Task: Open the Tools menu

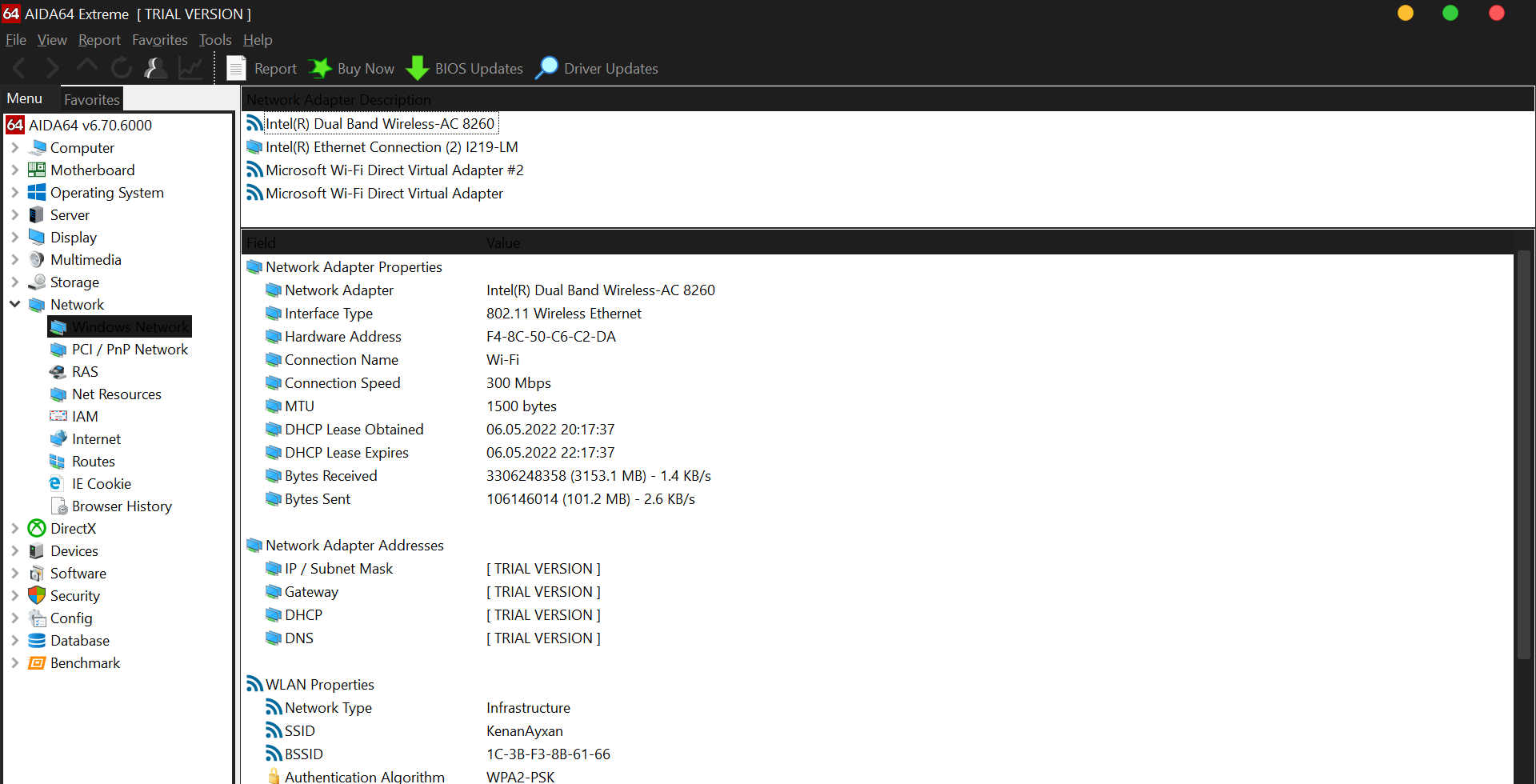Action: coord(215,39)
